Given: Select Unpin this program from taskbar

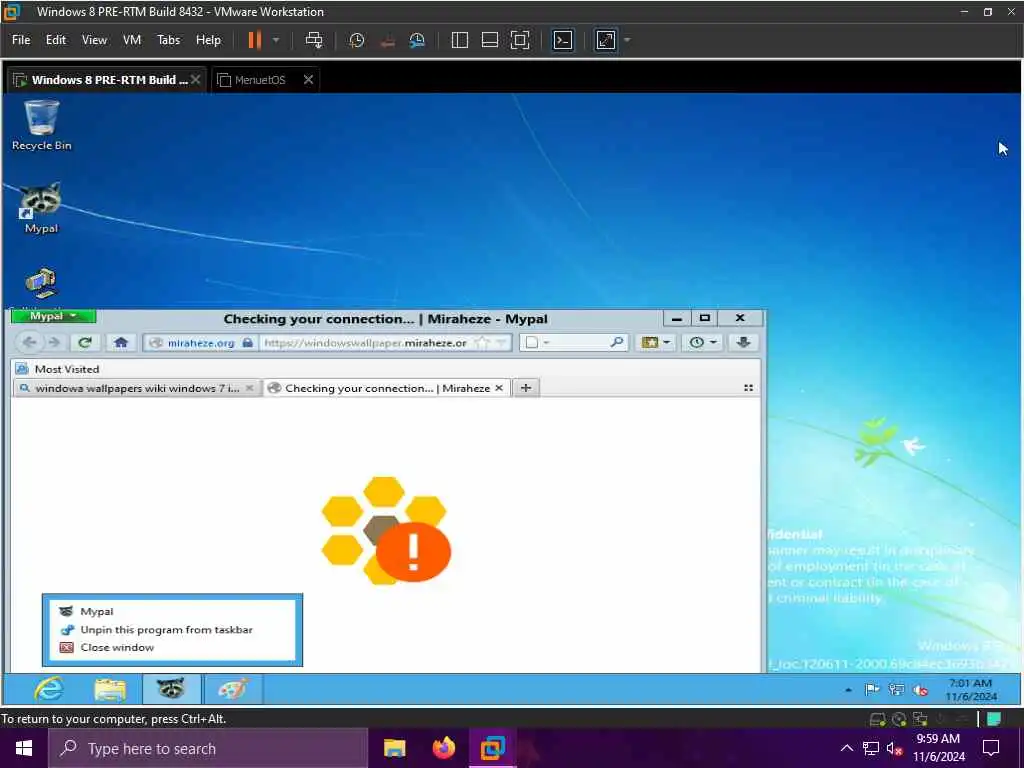Looking at the screenshot, I should (172, 630).
